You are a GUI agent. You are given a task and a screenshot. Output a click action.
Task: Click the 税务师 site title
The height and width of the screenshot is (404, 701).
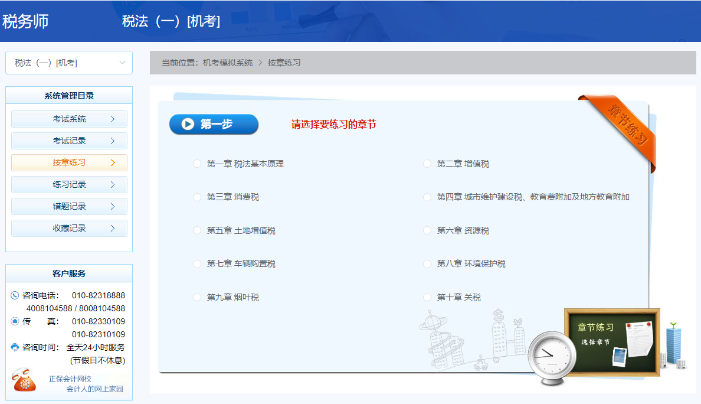tap(25, 21)
